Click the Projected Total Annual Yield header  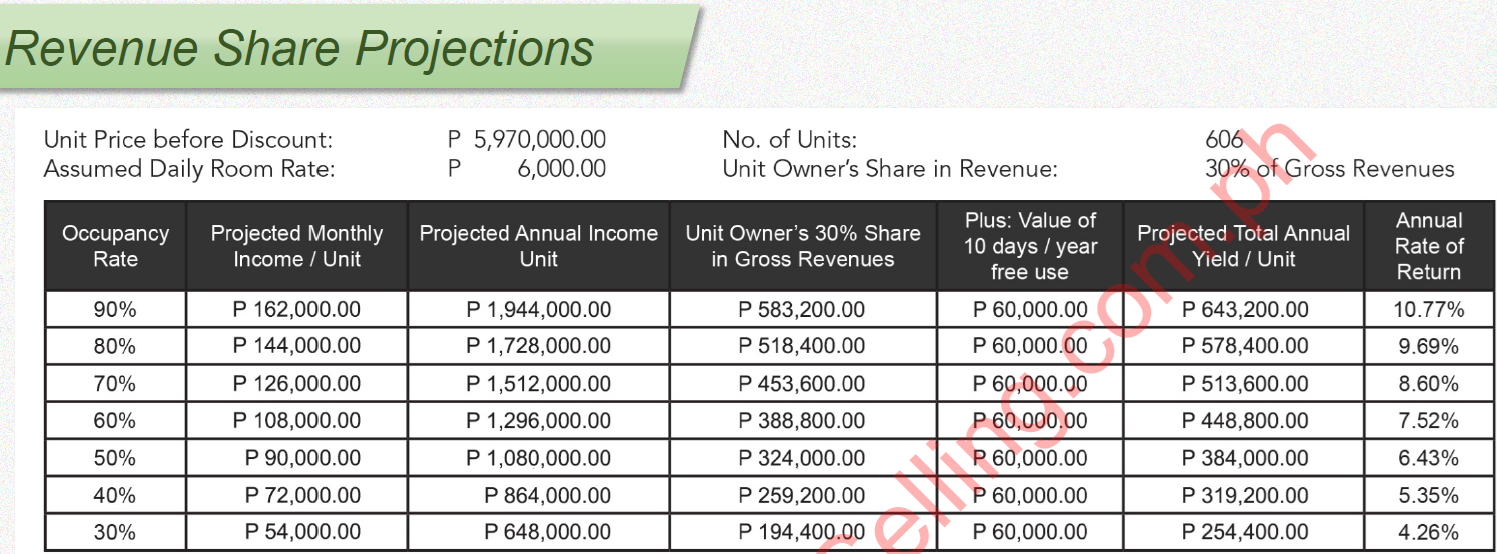(1243, 246)
